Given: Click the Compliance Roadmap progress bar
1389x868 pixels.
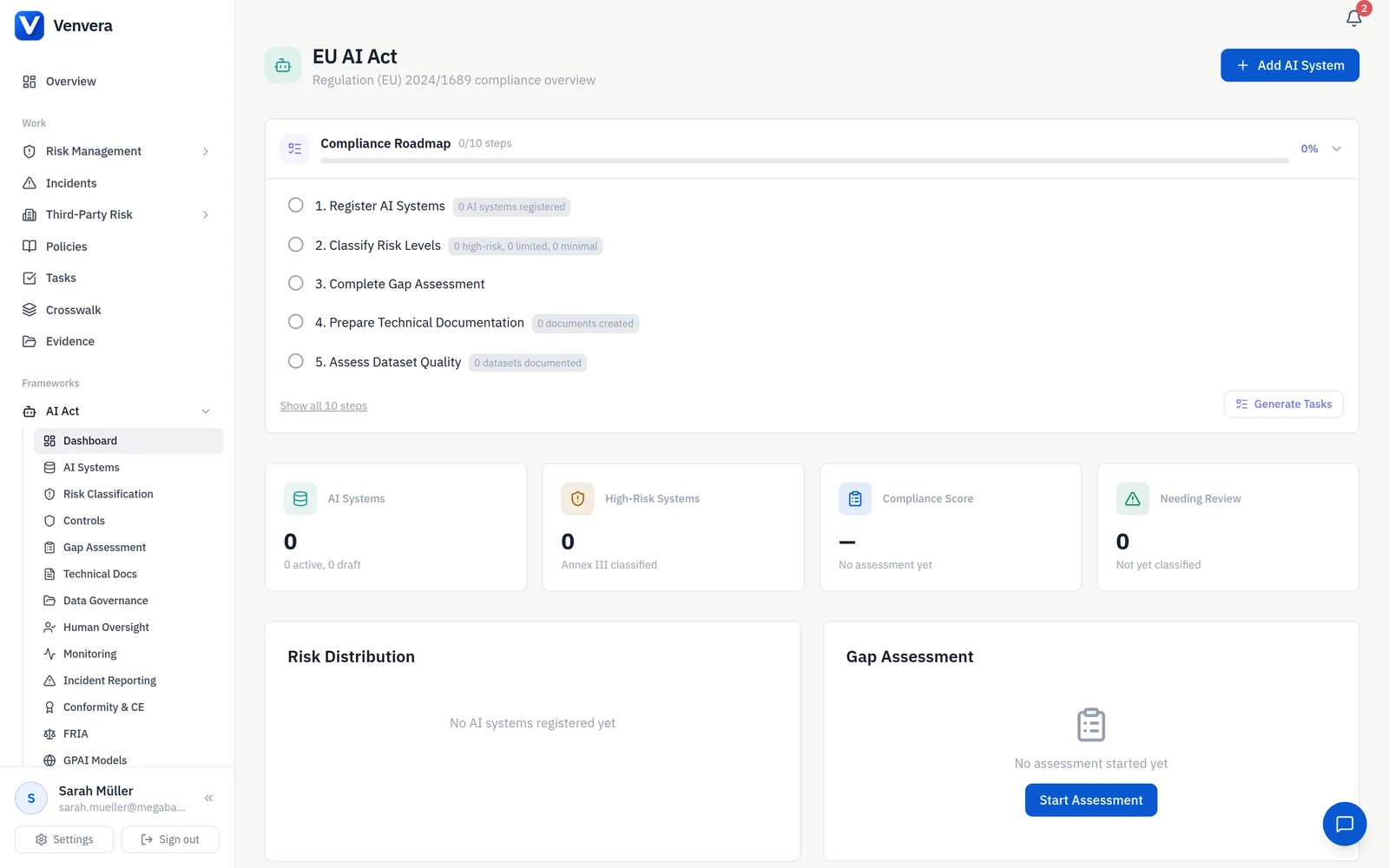Looking at the screenshot, I should tap(805, 161).
